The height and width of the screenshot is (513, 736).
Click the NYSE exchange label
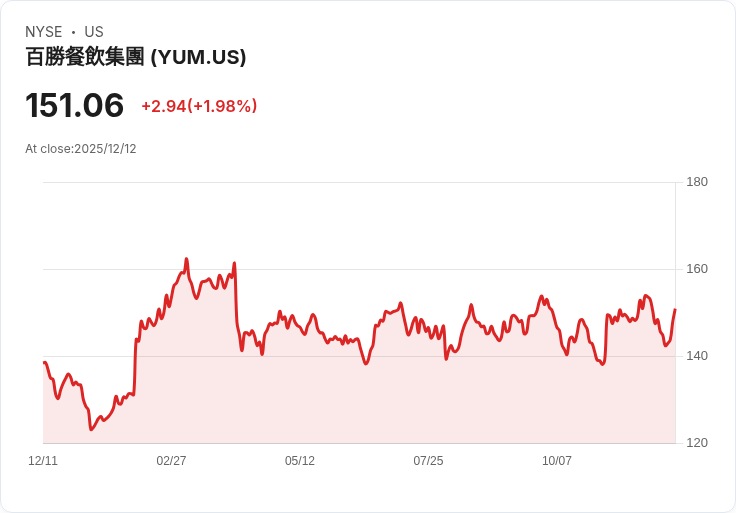(x=44, y=32)
